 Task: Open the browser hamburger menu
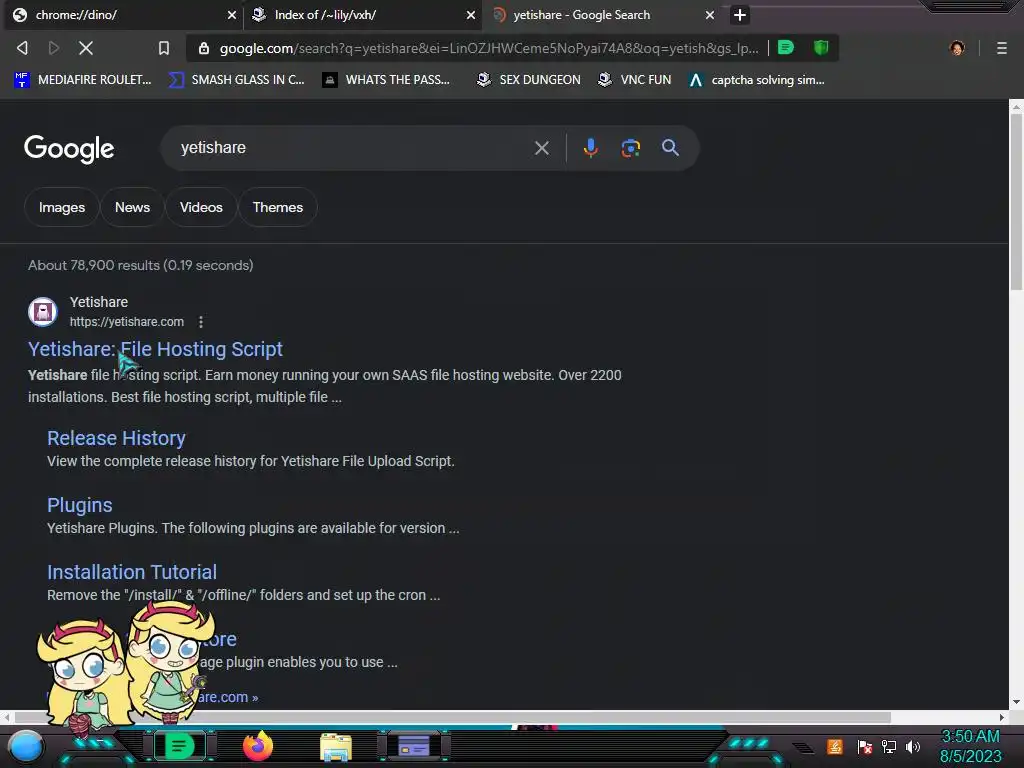coord(1002,48)
